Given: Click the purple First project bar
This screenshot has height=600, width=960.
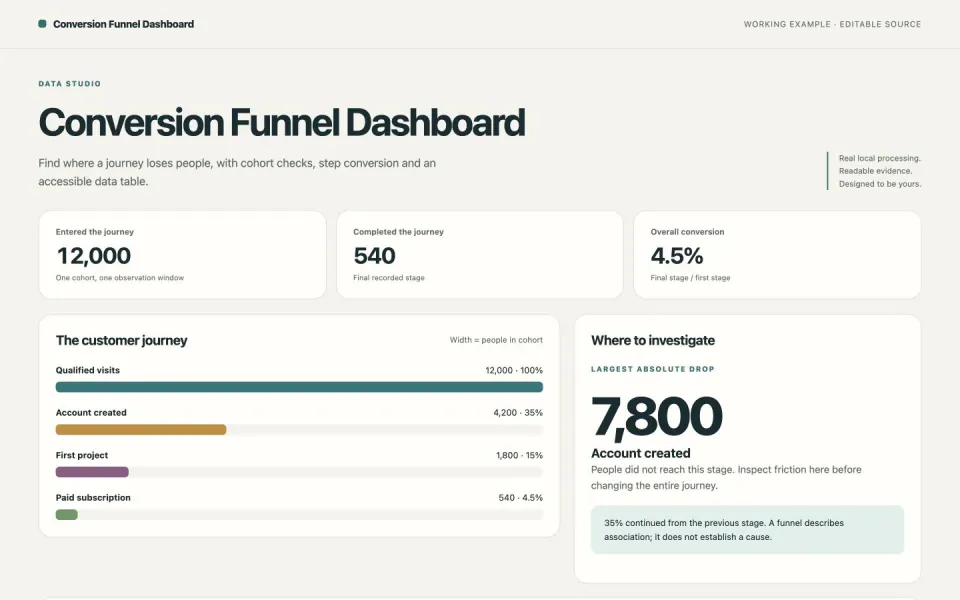Looking at the screenshot, I should 92,472.
